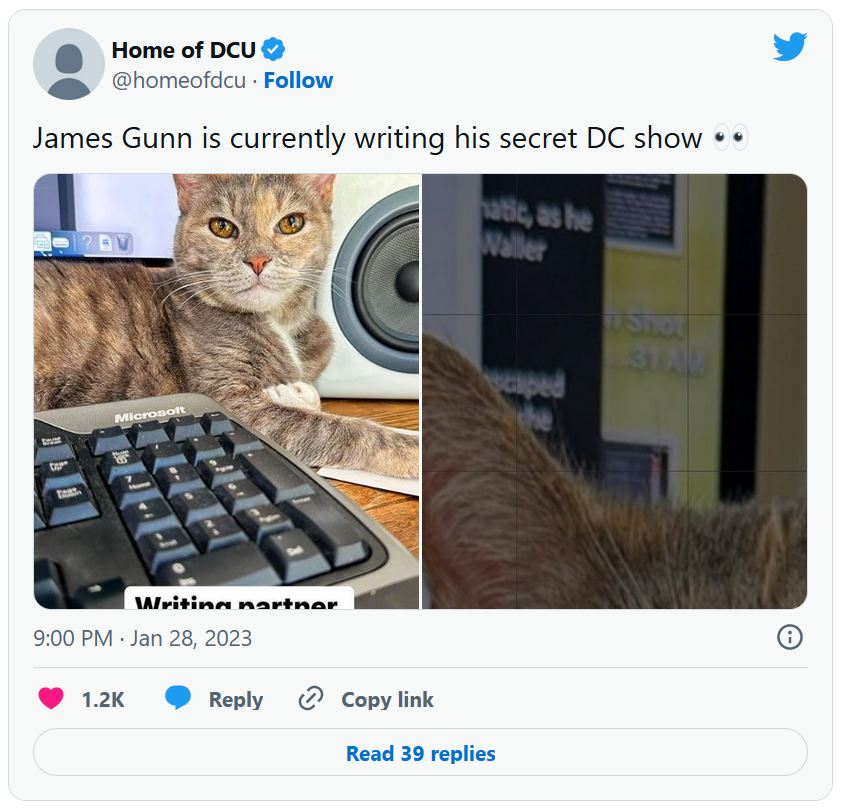Image resolution: width=842 pixels, height=809 pixels.
Task: Open the cat and keyboard photo
Action: 226,391
